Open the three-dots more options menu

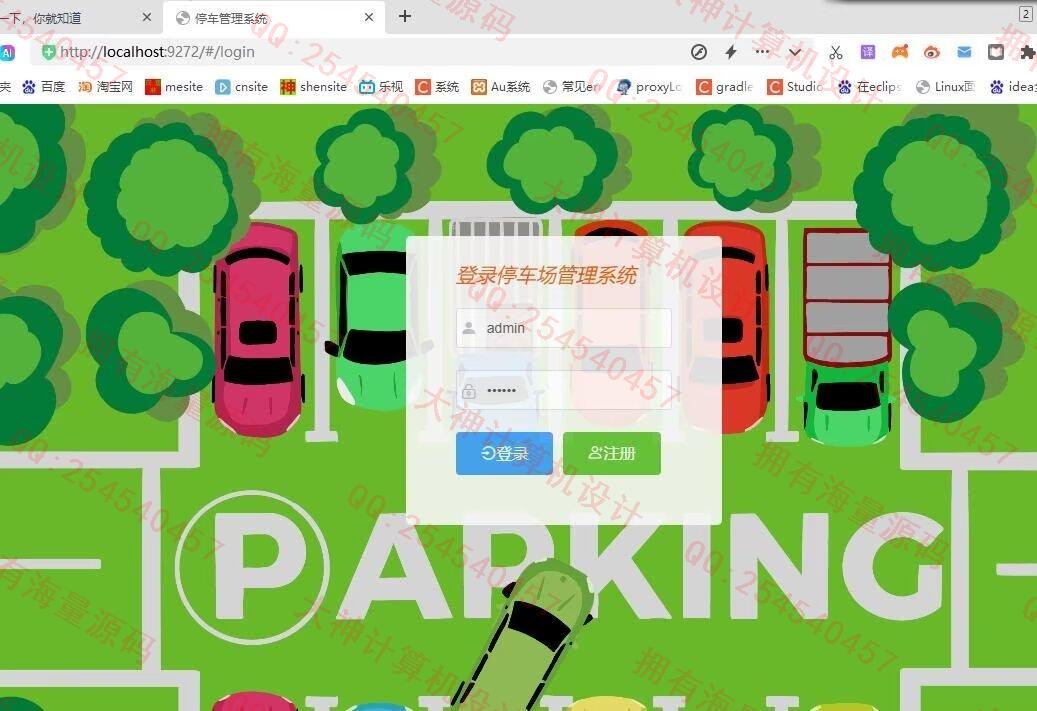(x=762, y=52)
